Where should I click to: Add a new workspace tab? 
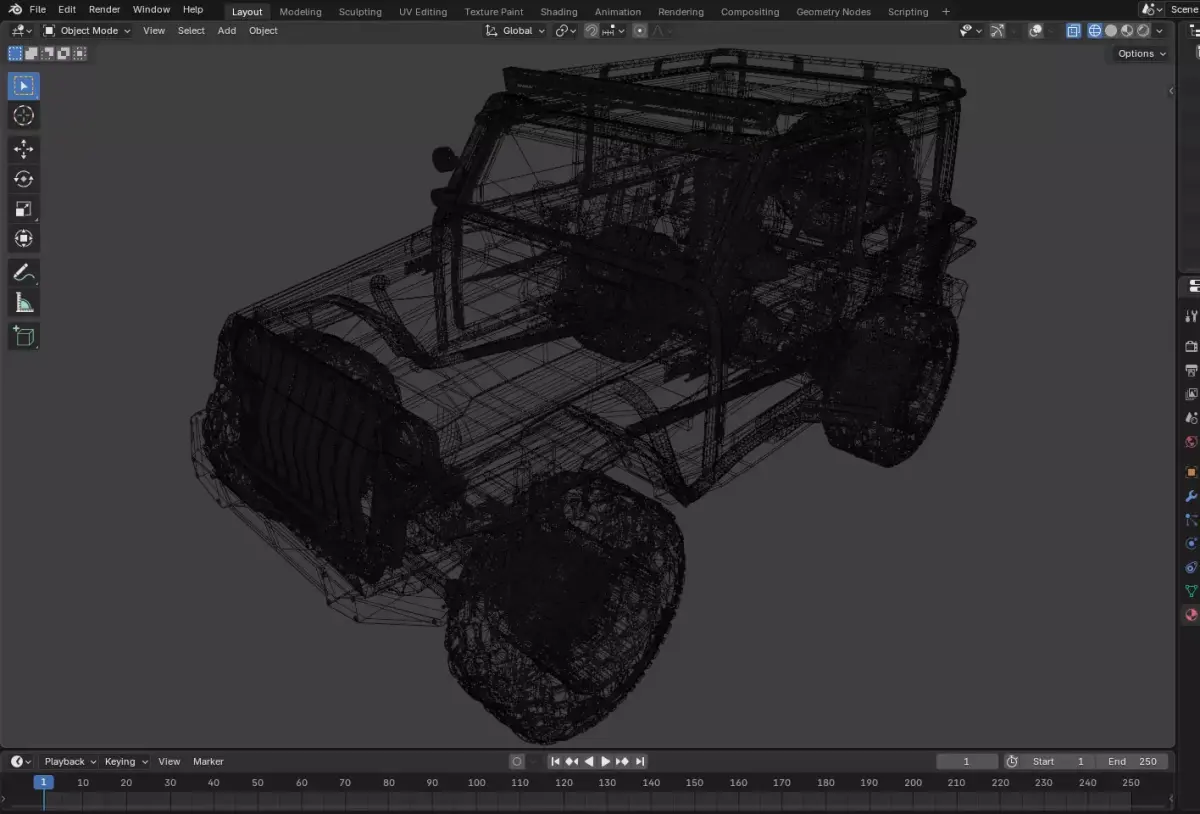coord(946,12)
